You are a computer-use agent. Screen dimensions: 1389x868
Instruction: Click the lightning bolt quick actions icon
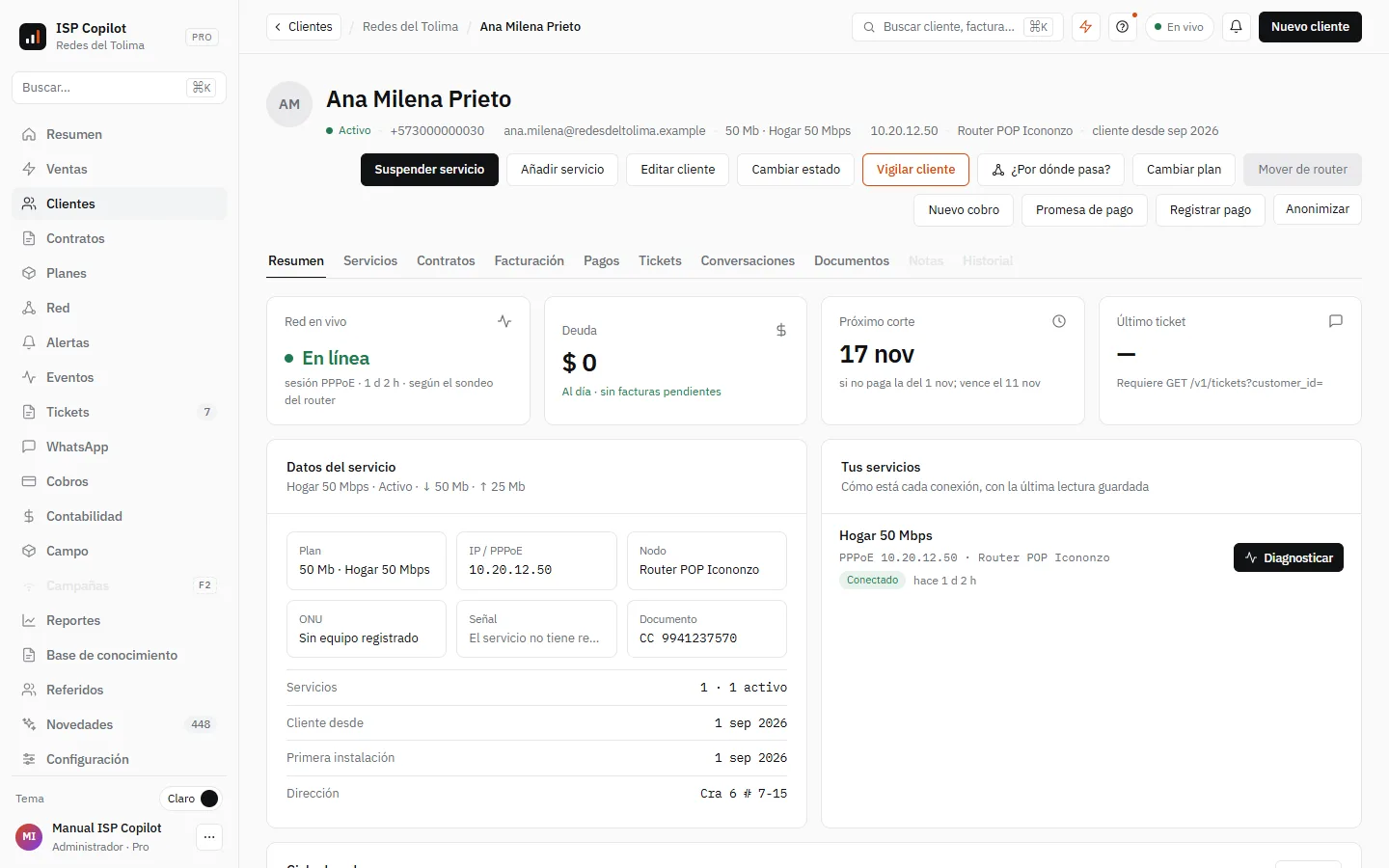click(1086, 27)
